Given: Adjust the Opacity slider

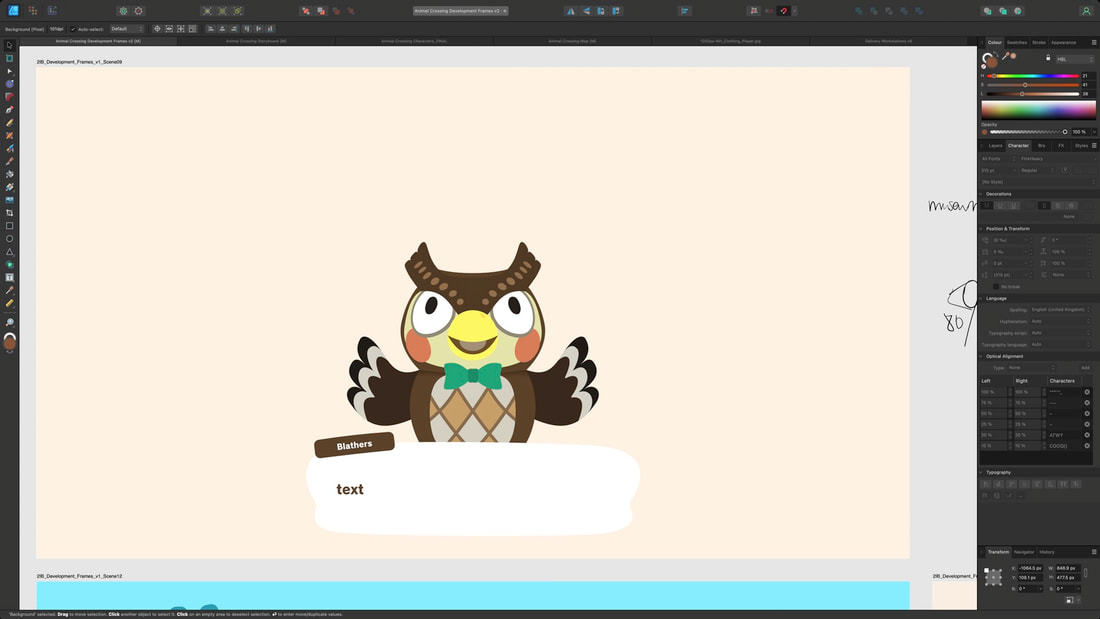Looking at the screenshot, I should (x=1028, y=132).
